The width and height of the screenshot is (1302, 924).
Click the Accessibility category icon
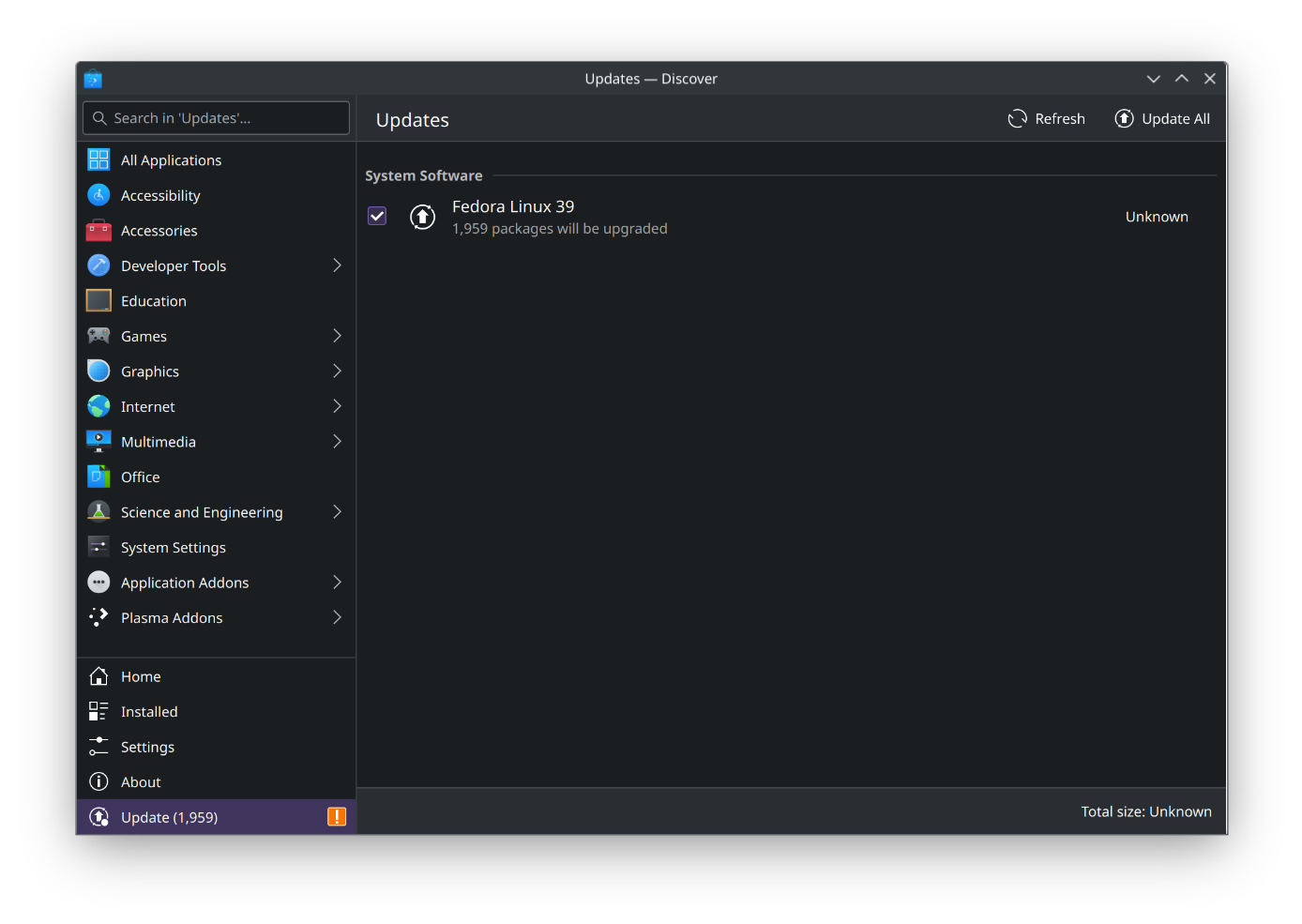click(x=98, y=195)
